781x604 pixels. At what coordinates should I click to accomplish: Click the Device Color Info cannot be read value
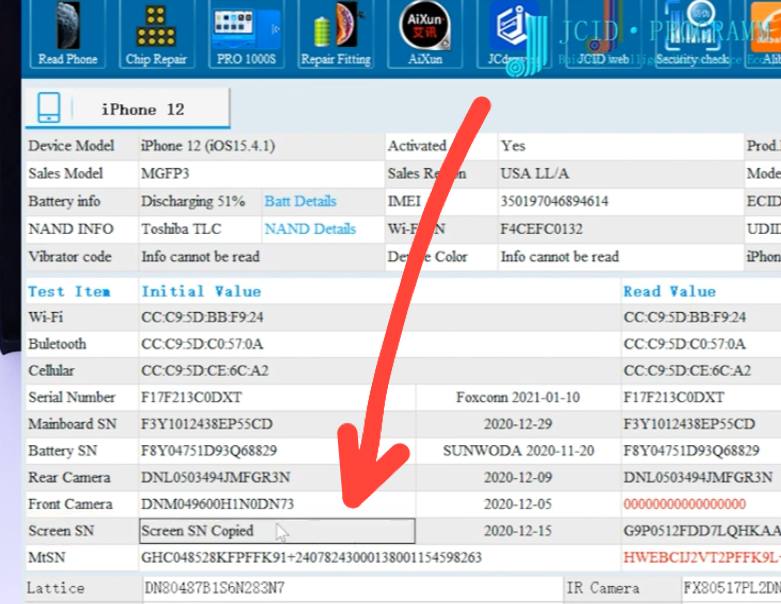point(559,257)
